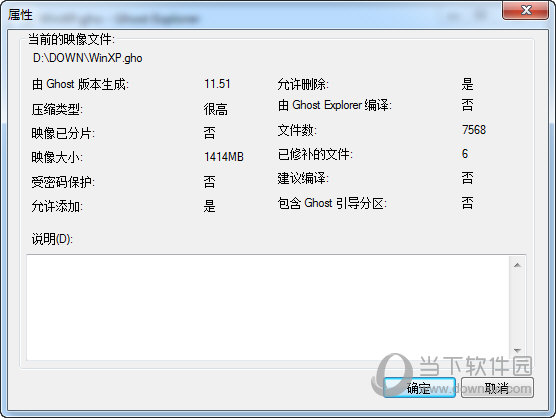Click the 当前的映像文件 group heading
556x418 pixels.
[x=71, y=39]
